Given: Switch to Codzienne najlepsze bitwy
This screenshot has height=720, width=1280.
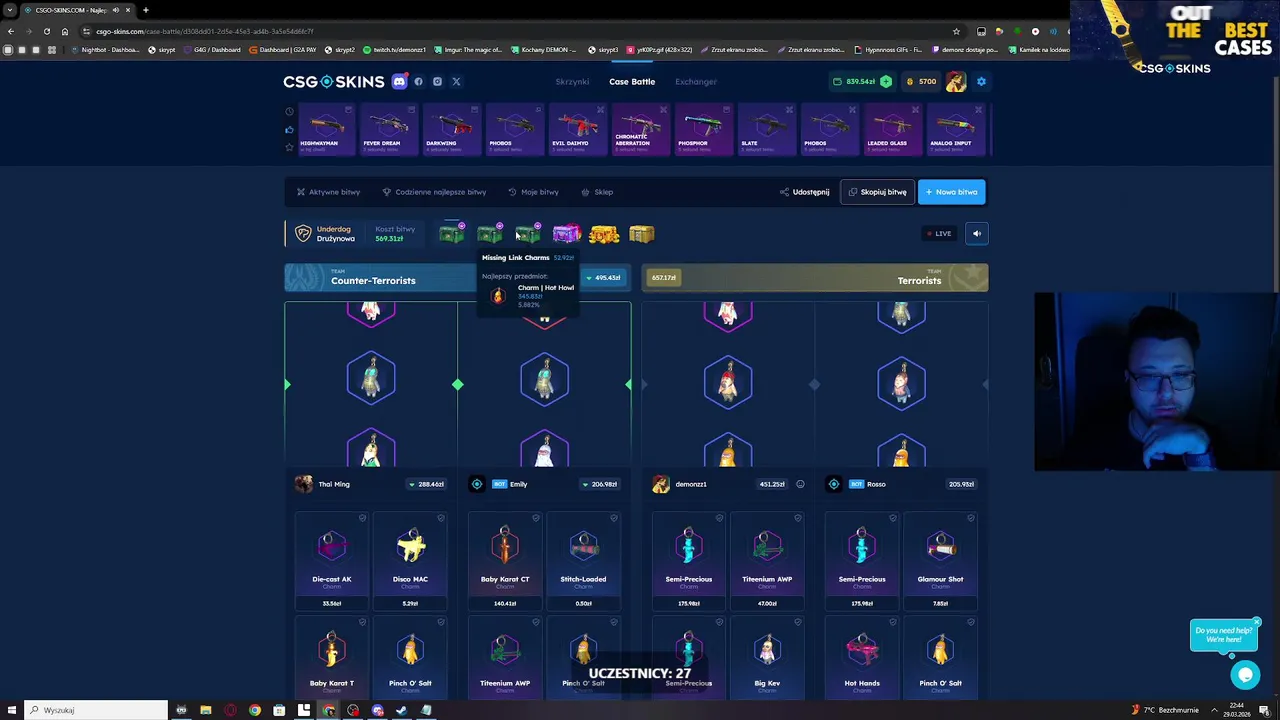Looking at the screenshot, I should click(434, 192).
